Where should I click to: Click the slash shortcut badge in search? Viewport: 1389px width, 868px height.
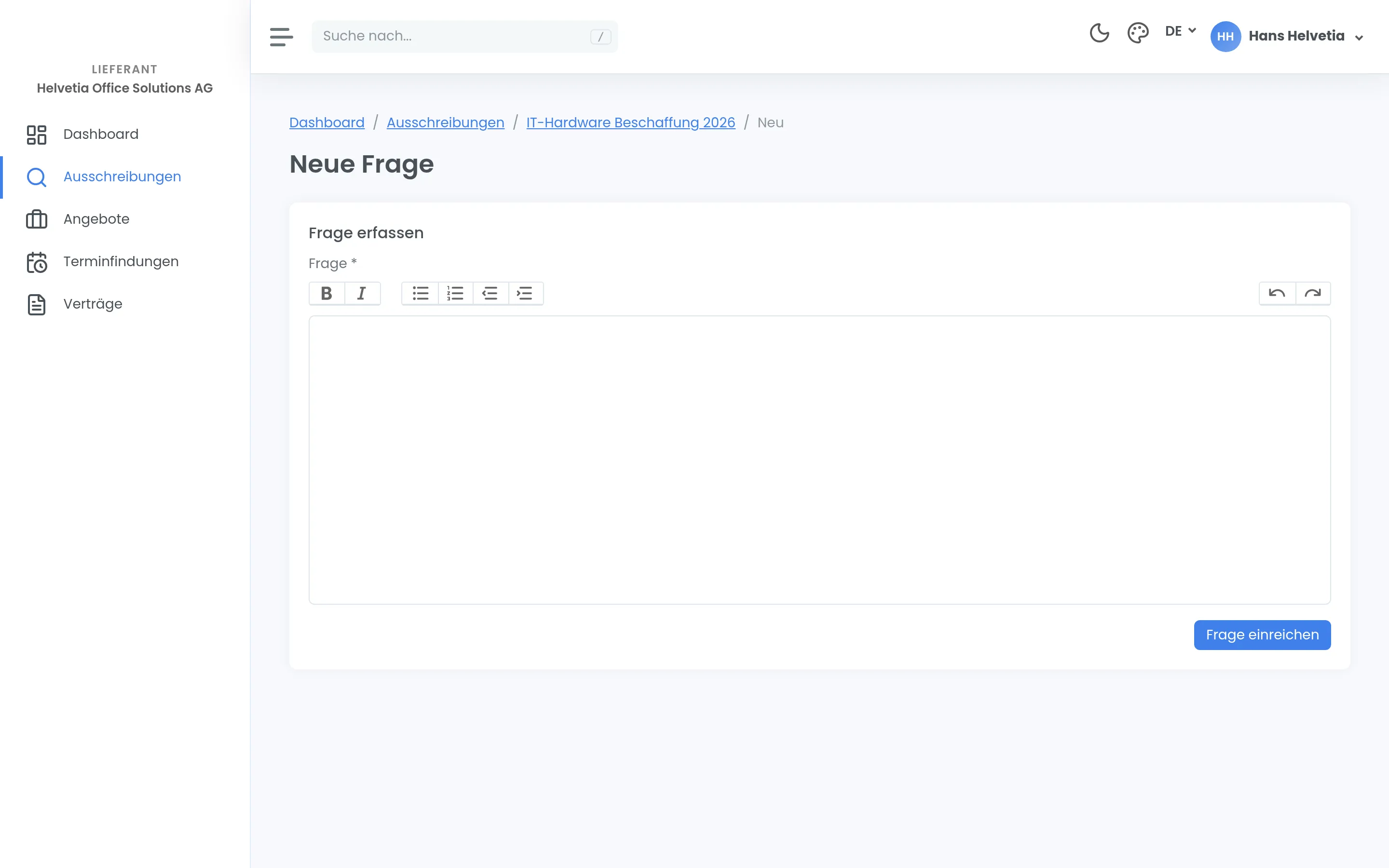click(600, 37)
